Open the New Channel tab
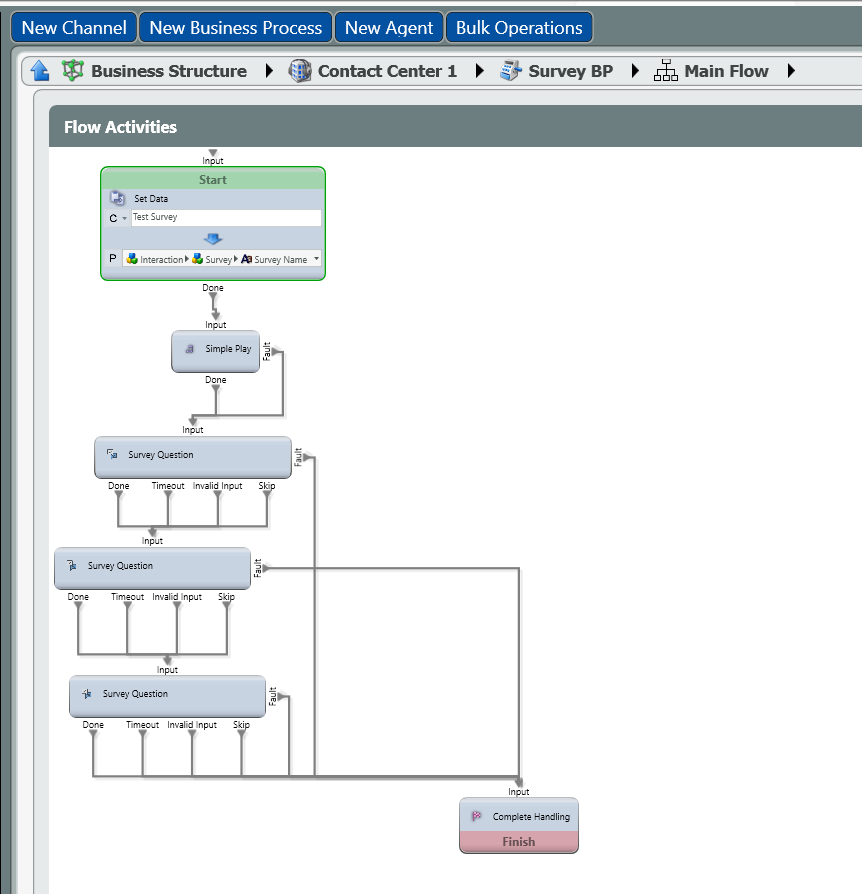 click(74, 28)
